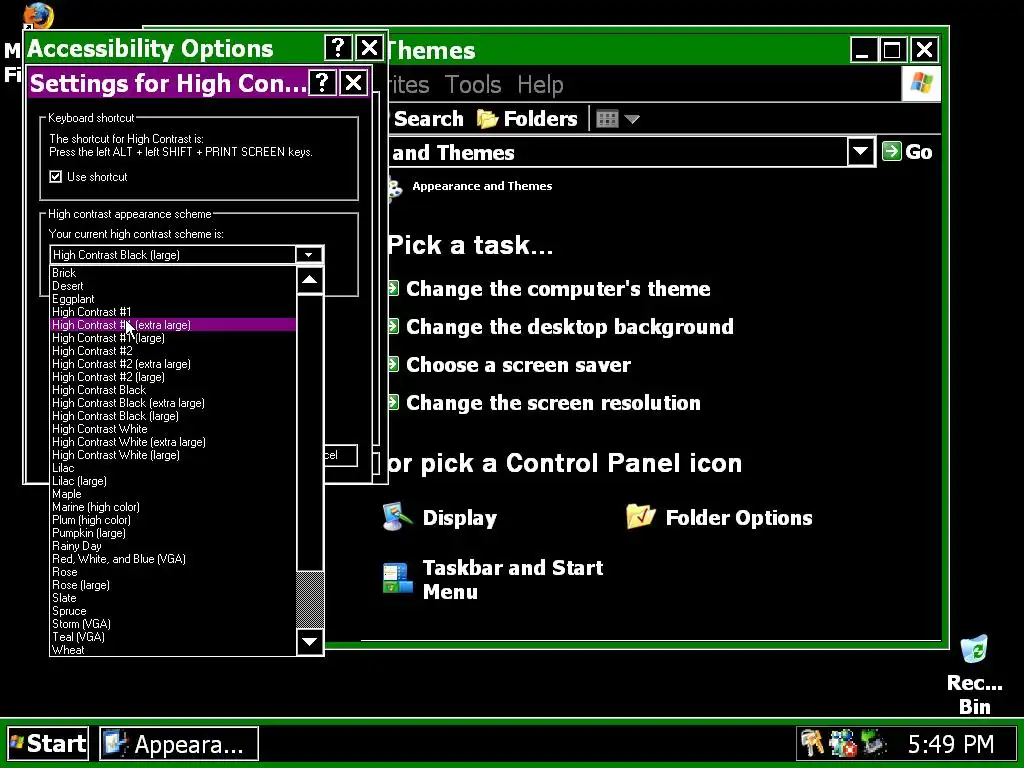Select High Contrast White (large) item

point(173,455)
